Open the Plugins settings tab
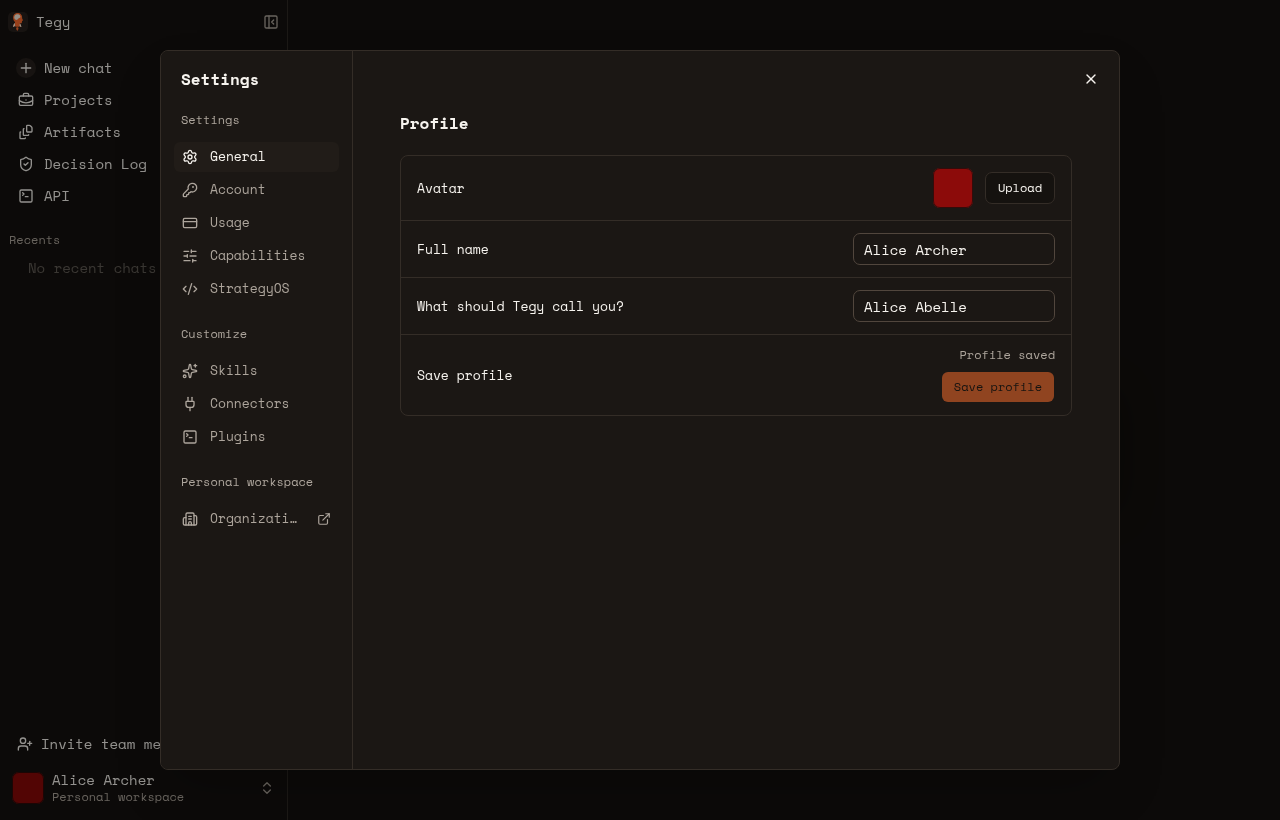The width and height of the screenshot is (1280, 820). coord(257,437)
